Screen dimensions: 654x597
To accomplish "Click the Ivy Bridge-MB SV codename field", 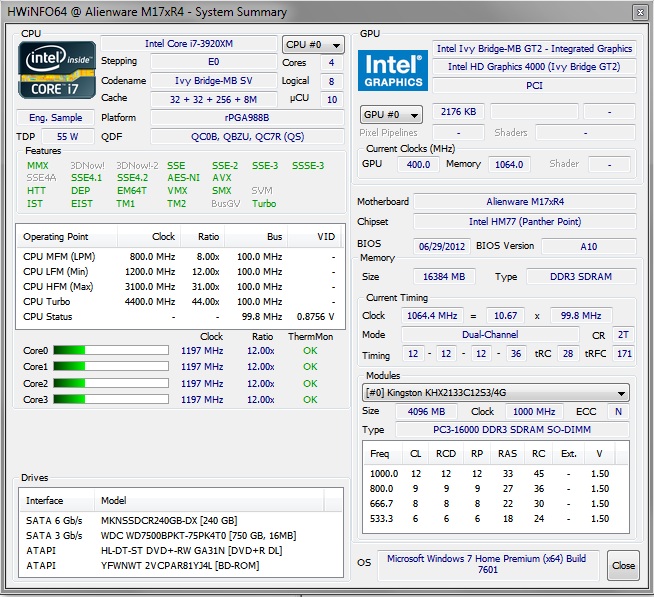I will pyautogui.click(x=214, y=81).
